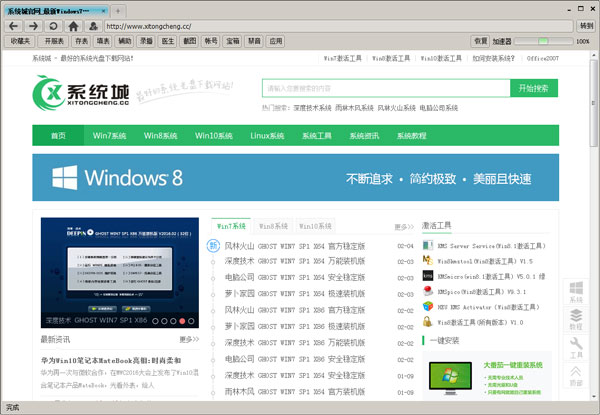Click the address bar showing xitongcheng.cc URL
The width and height of the screenshot is (600, 415).
338,26
